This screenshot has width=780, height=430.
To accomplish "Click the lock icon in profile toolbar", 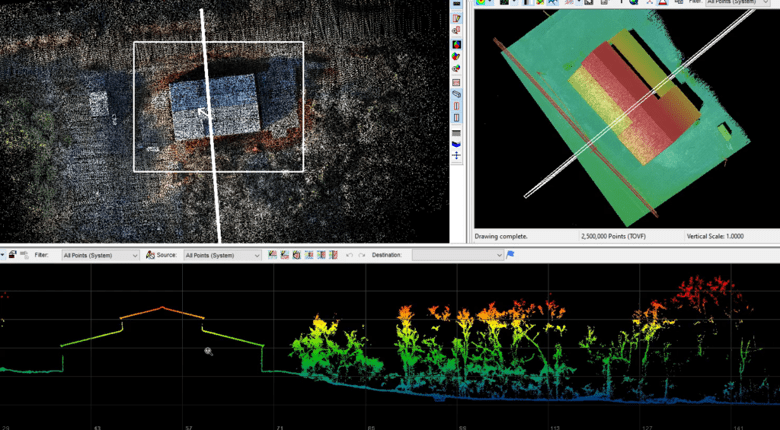I will 11,255.
